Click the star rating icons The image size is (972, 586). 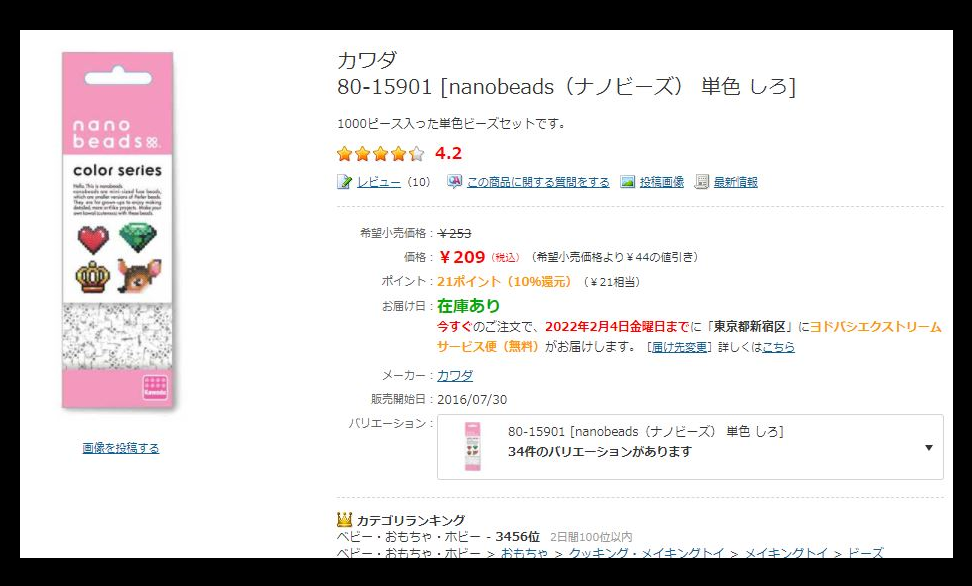click(381, 153)
